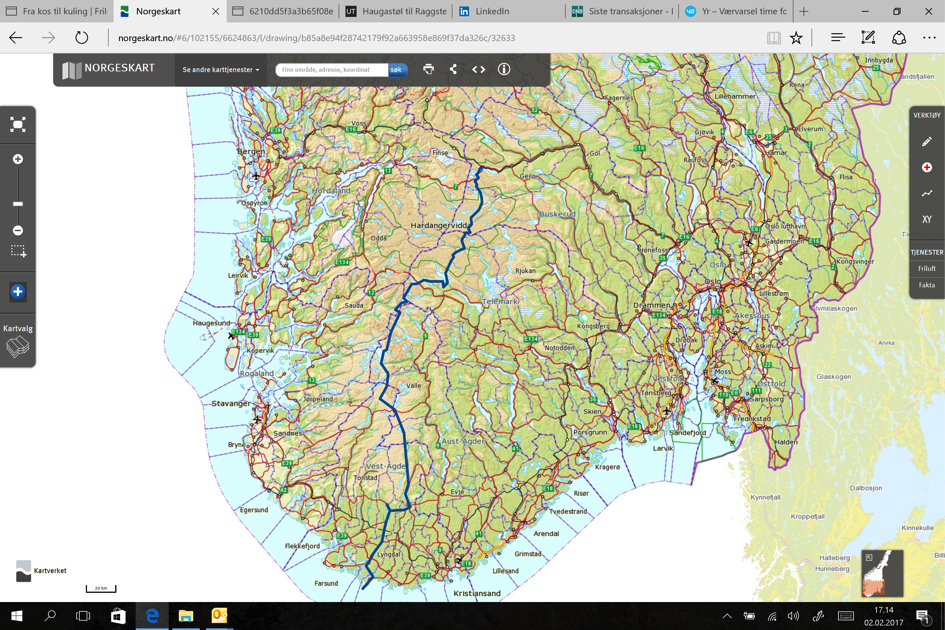Click the Oslo label on map

tap(713, 281)
